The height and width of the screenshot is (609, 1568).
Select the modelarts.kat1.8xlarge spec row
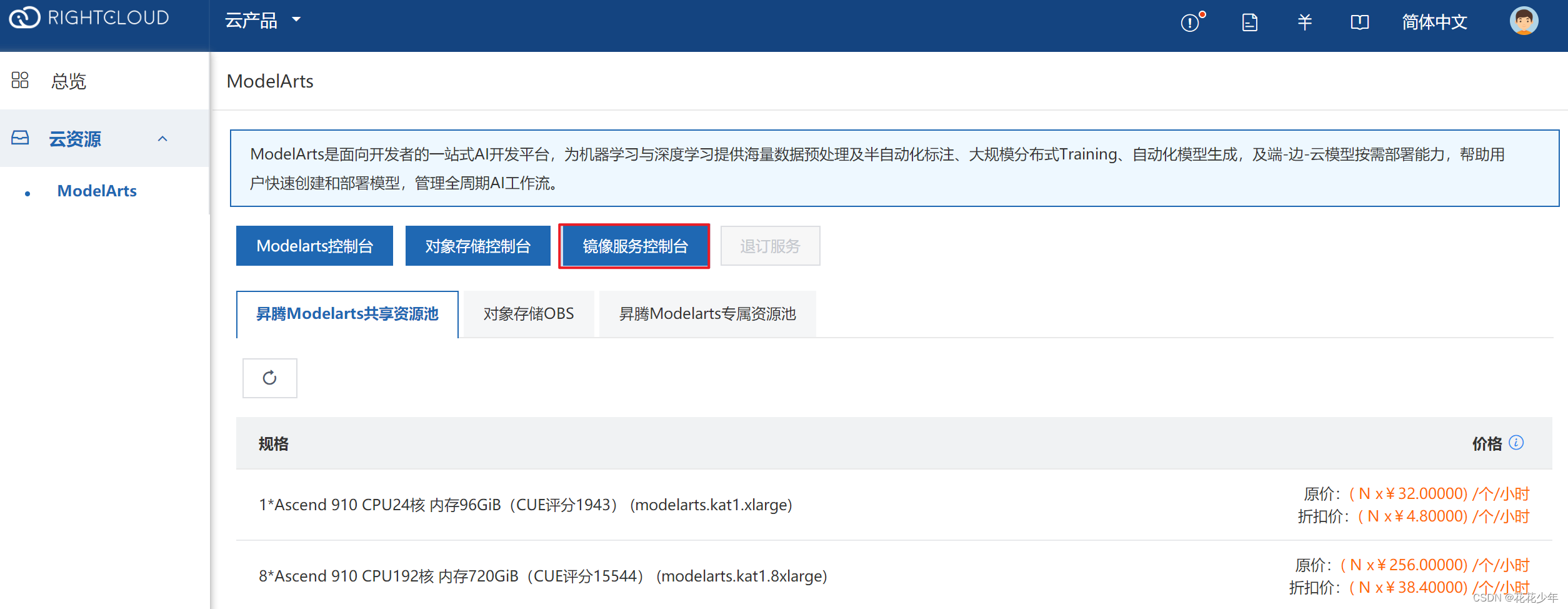(894, 575)
